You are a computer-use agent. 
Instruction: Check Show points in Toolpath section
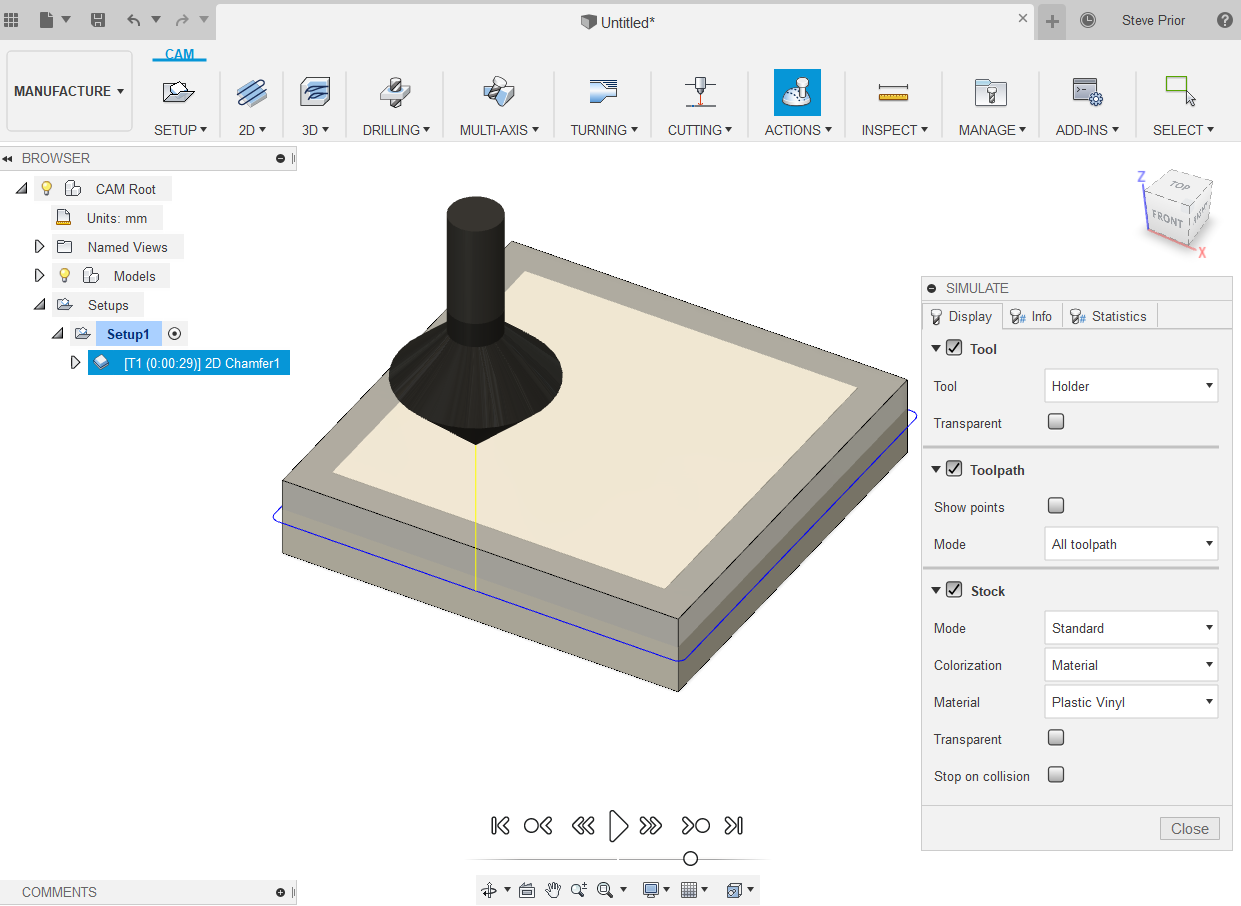pos(1055,505)
